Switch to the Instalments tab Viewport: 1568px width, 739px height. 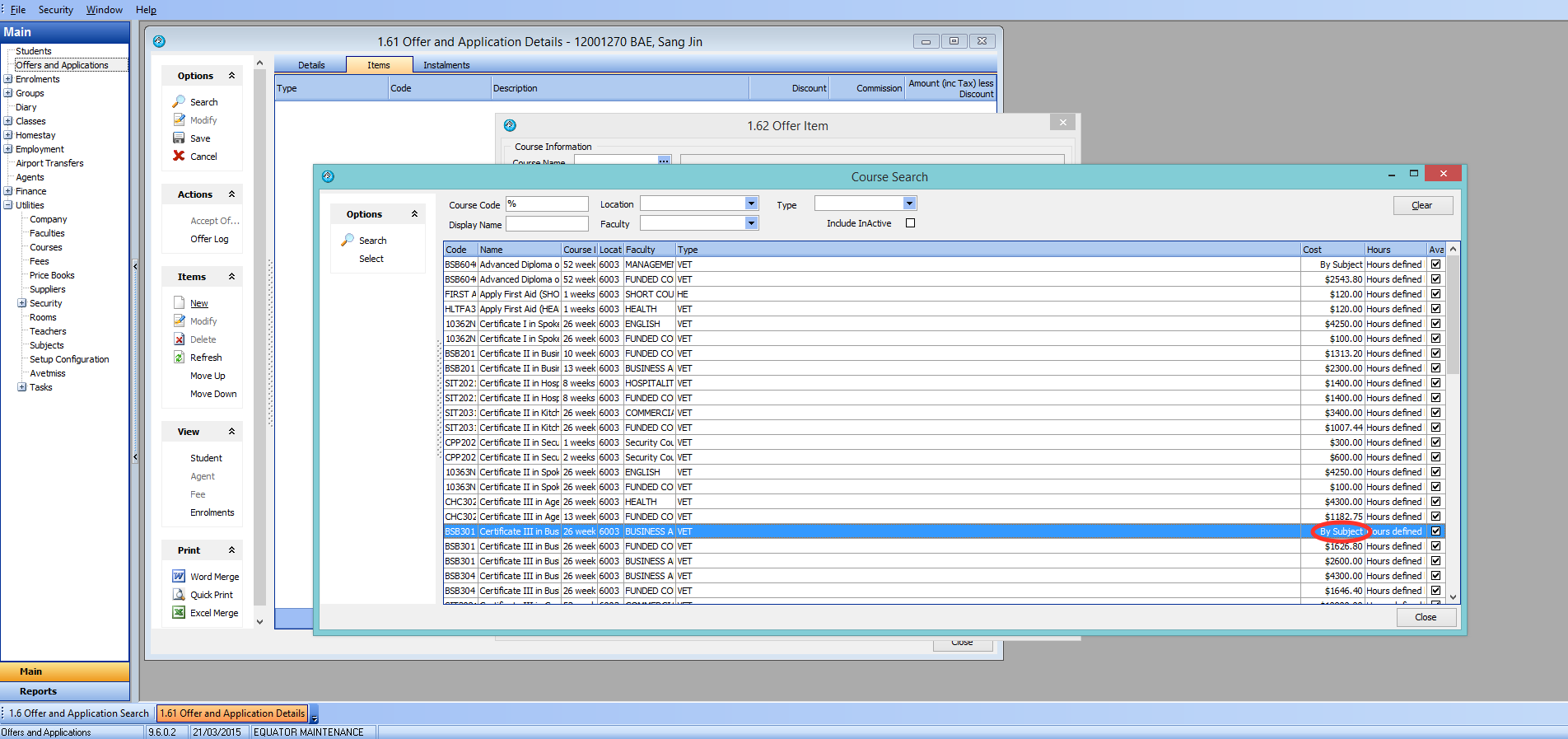click(446, 65)
